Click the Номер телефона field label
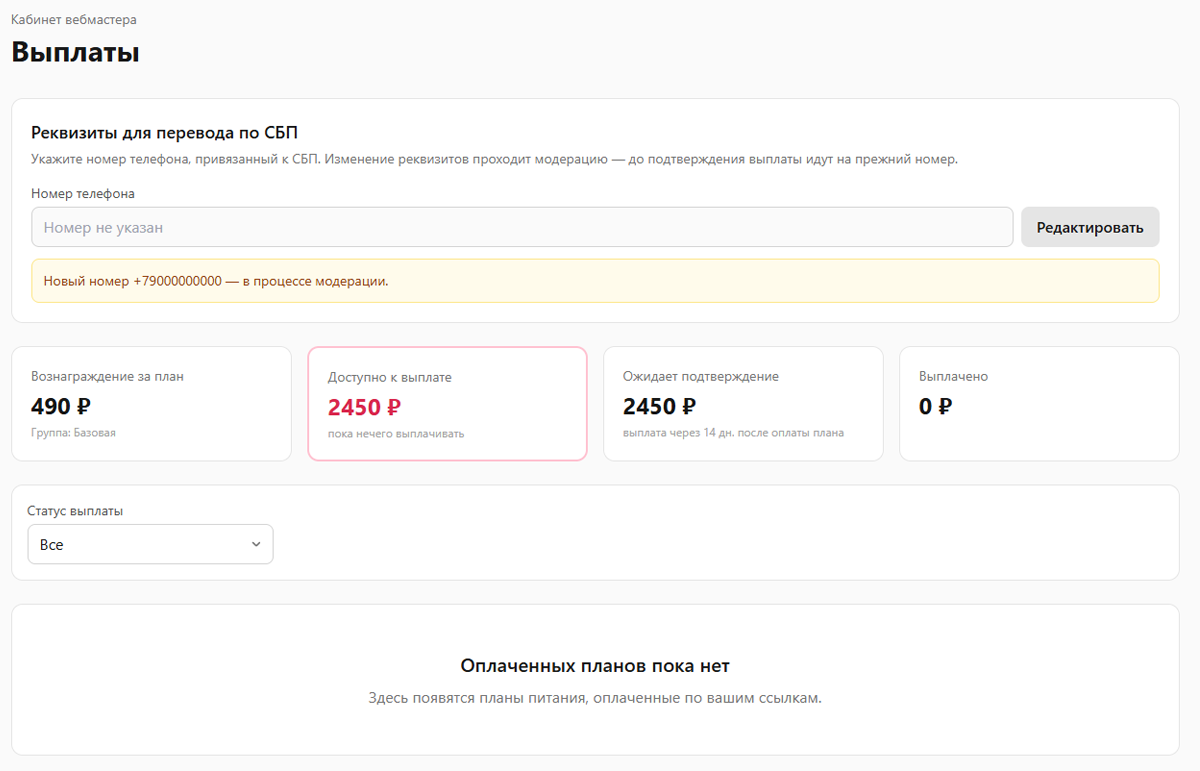The width and height of the screenshot is (1200, 771). [x=83, y=193]
